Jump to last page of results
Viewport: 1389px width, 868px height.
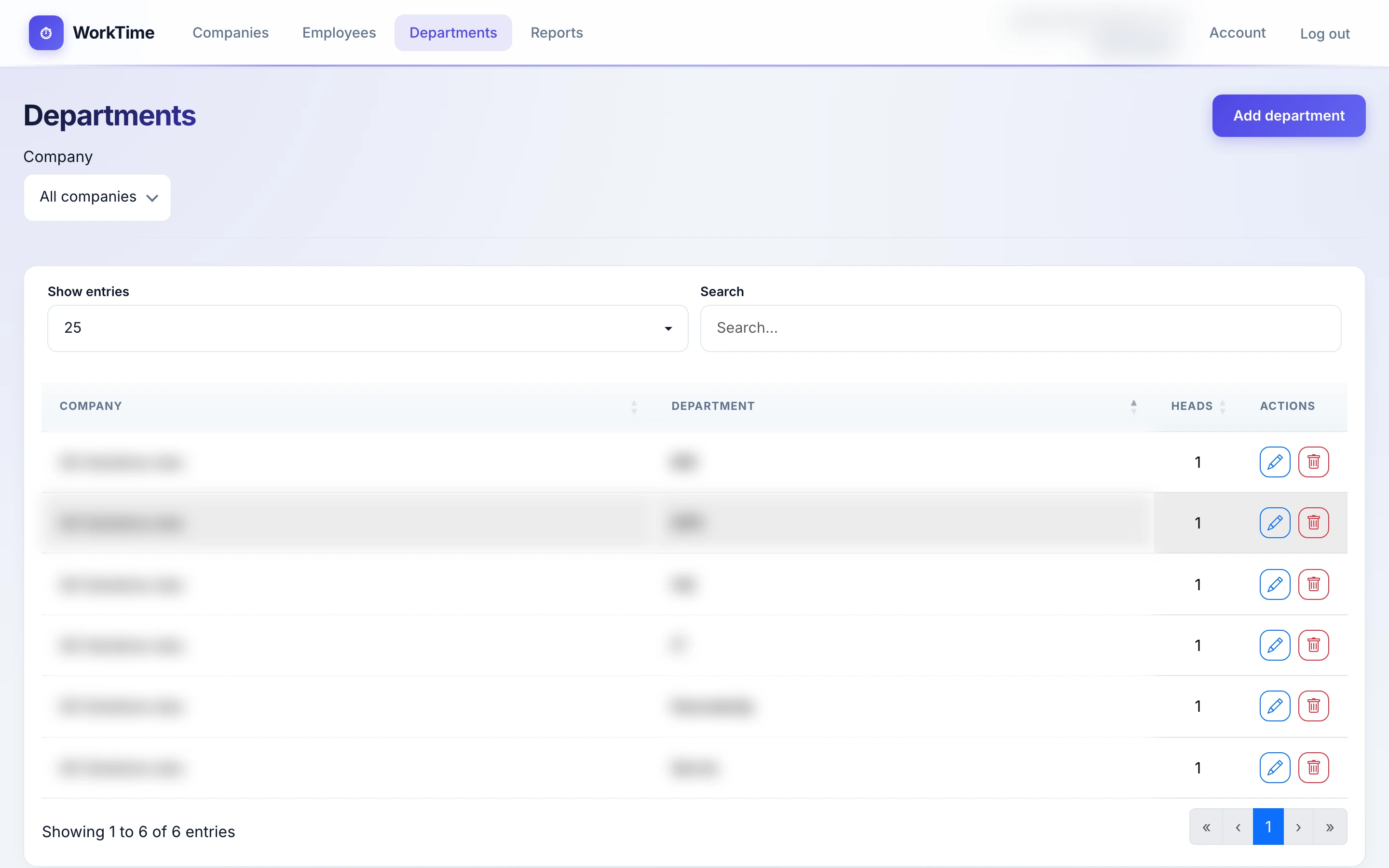(x=1330, y=827)
